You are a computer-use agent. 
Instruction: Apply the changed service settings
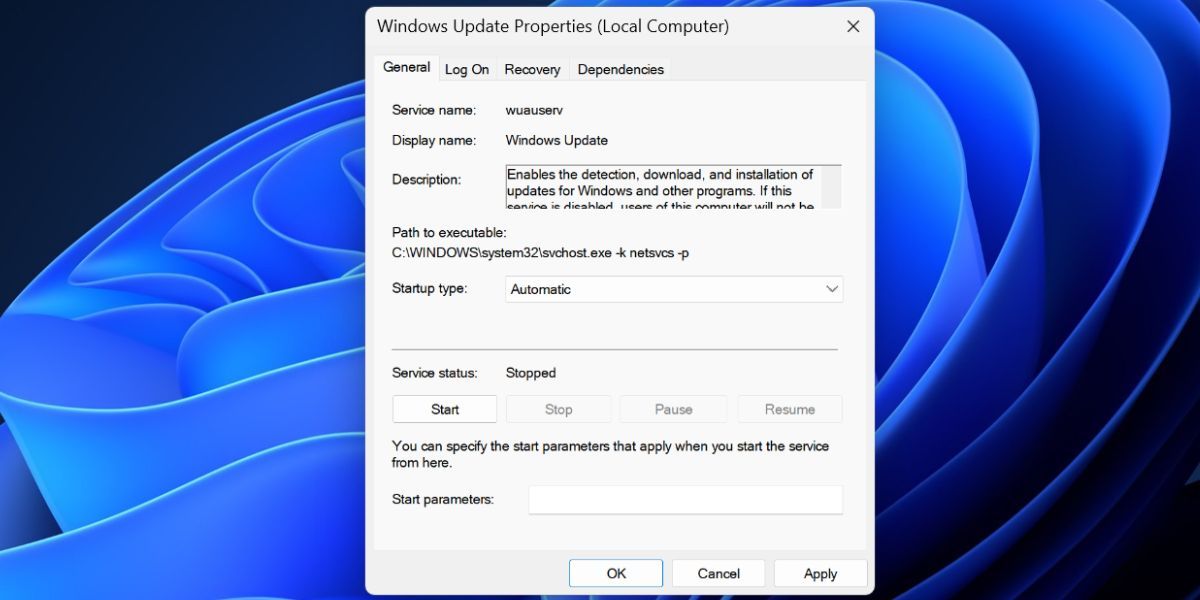point(820,573)
